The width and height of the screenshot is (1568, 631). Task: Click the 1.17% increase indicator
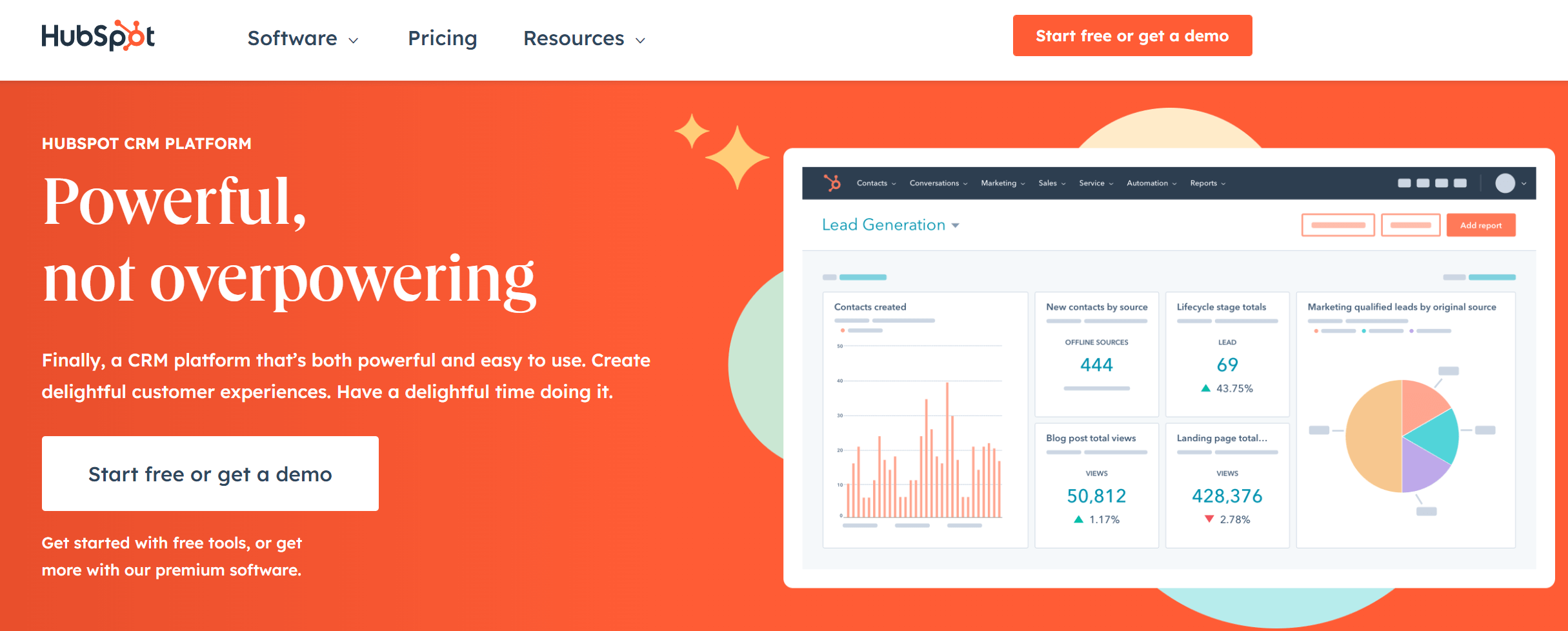click(x=1096, y=519)
